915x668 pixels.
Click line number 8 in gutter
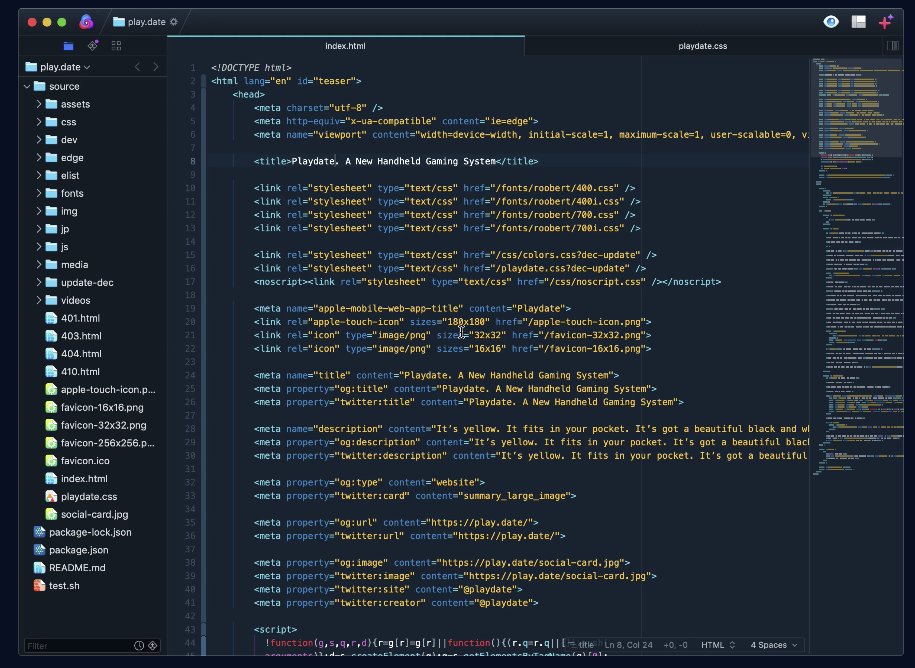click(193, 162)
